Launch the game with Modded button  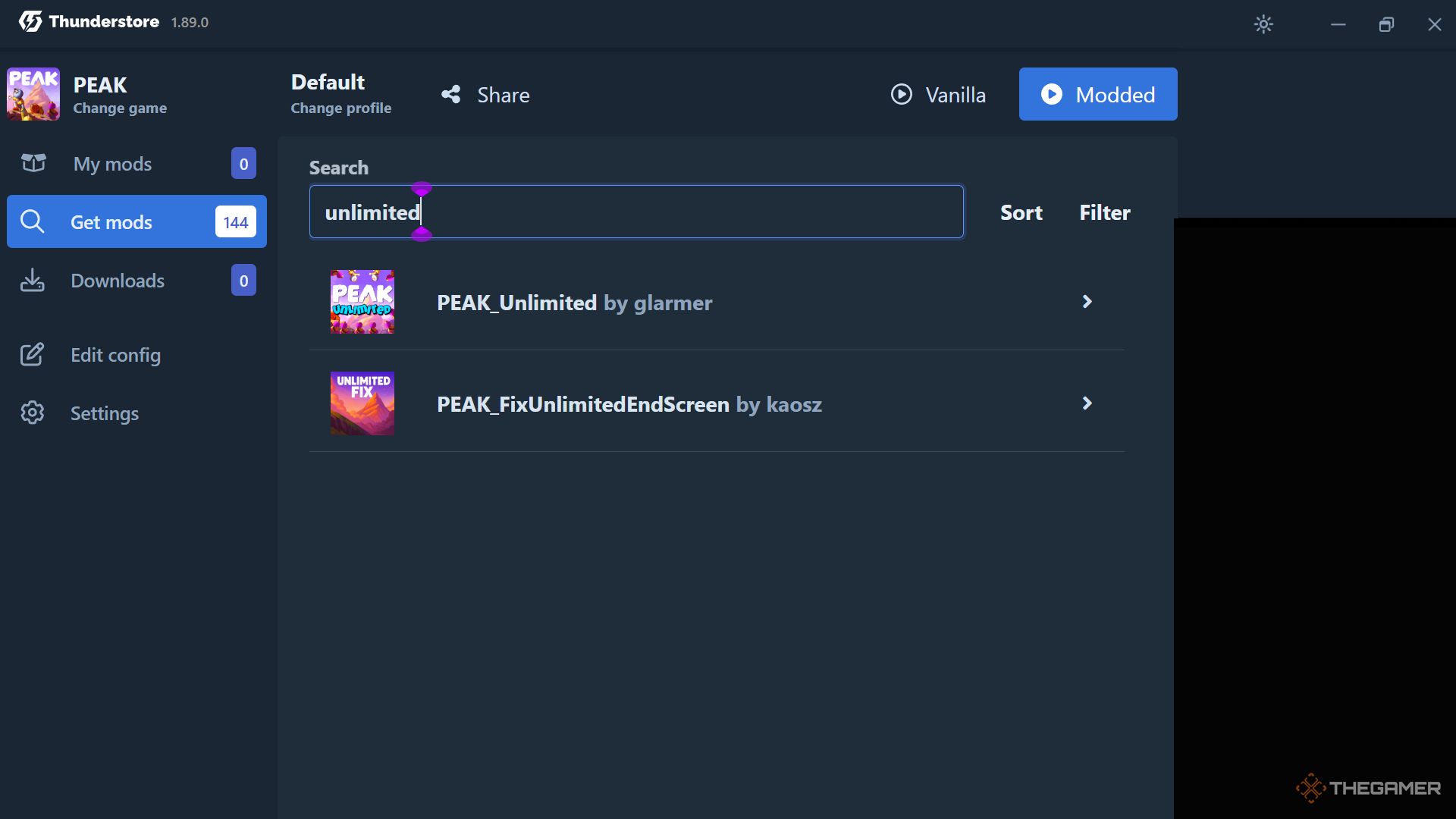tap(1098, 94)
